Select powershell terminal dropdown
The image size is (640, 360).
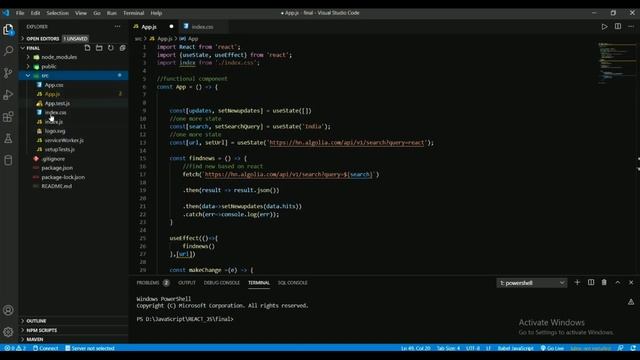(531, 283)
